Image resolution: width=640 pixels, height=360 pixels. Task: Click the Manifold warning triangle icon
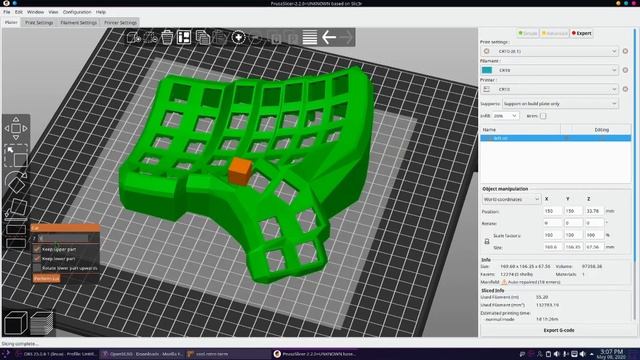[504, 282]
